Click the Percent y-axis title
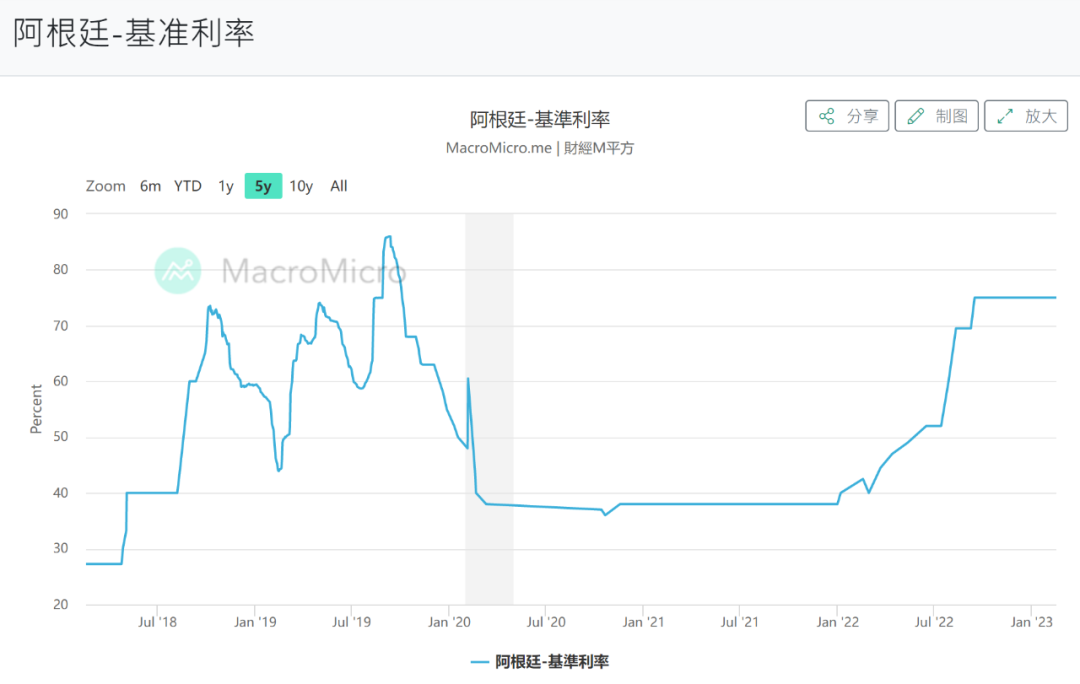1080x684 pixels. (x=37, y=408)
